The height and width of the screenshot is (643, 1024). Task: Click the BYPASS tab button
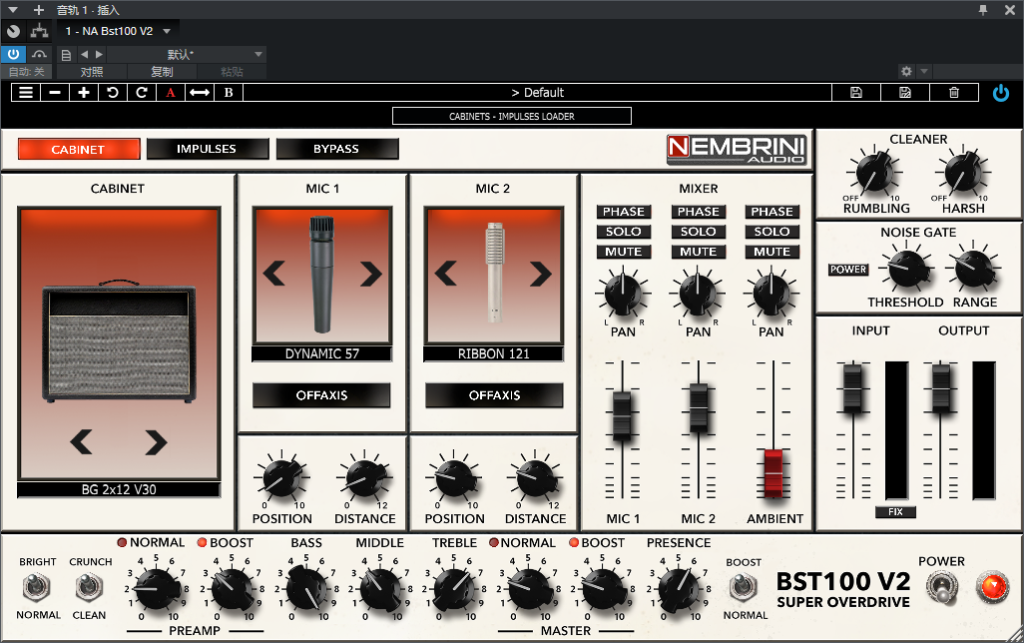click(x=336, y=149)
